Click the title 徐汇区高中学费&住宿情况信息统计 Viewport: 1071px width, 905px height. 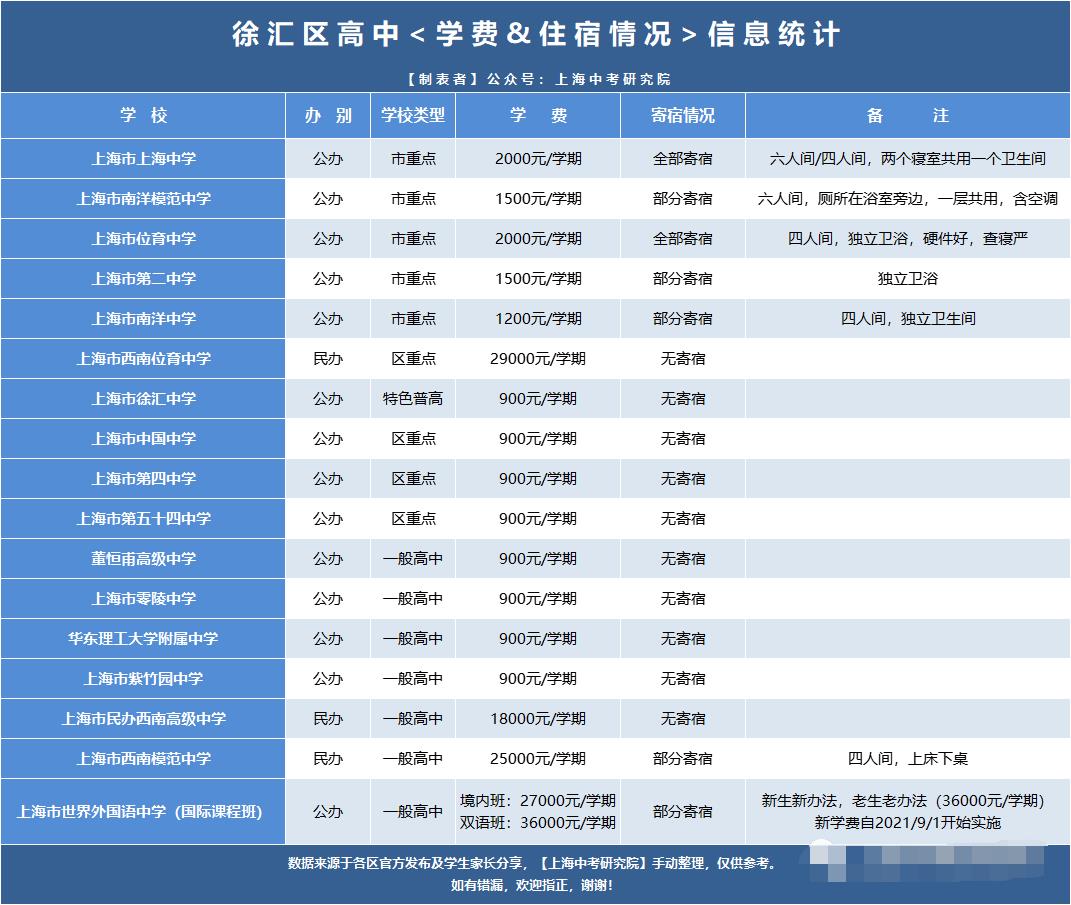pyautogui.click(x=535, y=34)
